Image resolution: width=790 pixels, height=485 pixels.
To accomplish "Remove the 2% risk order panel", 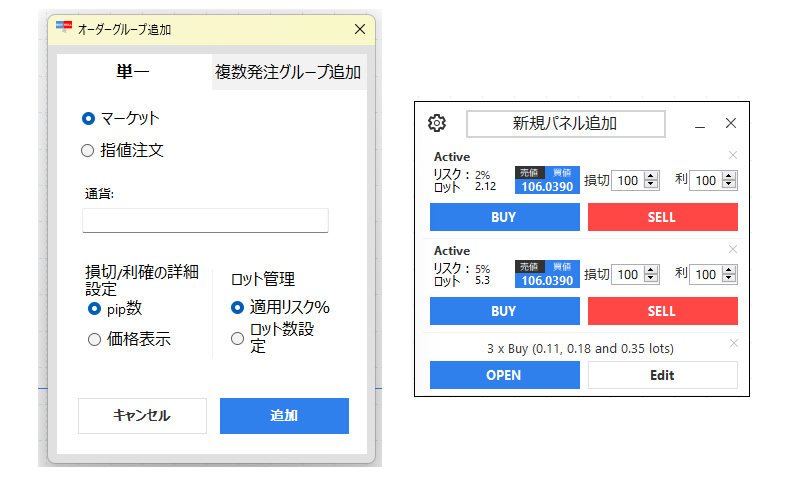I will coord(732,155).
